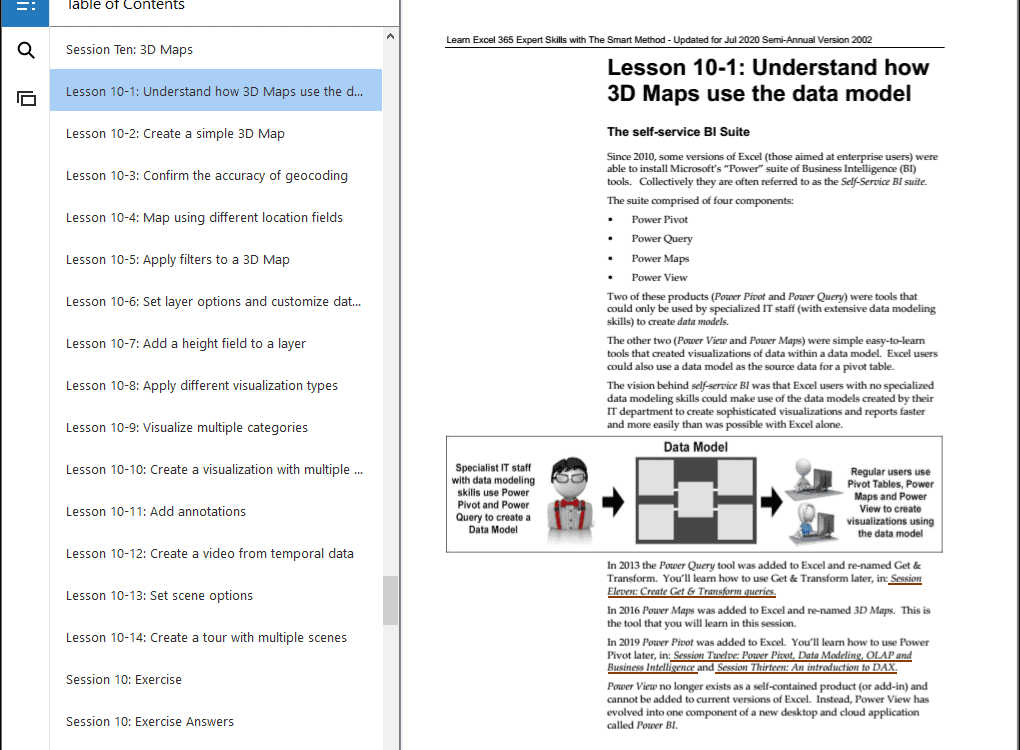Open Session Ten: 3D Maps entry
Screen dimensions: 1020x750
coord(216,49)
